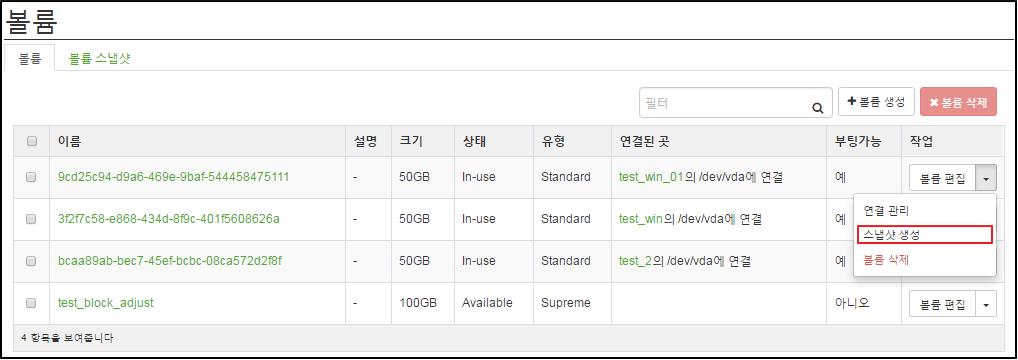Viewport: 1018px width, 360px height.
Task: Collapse the first row's action dropdown caret
Action: [x=986, y=177]
